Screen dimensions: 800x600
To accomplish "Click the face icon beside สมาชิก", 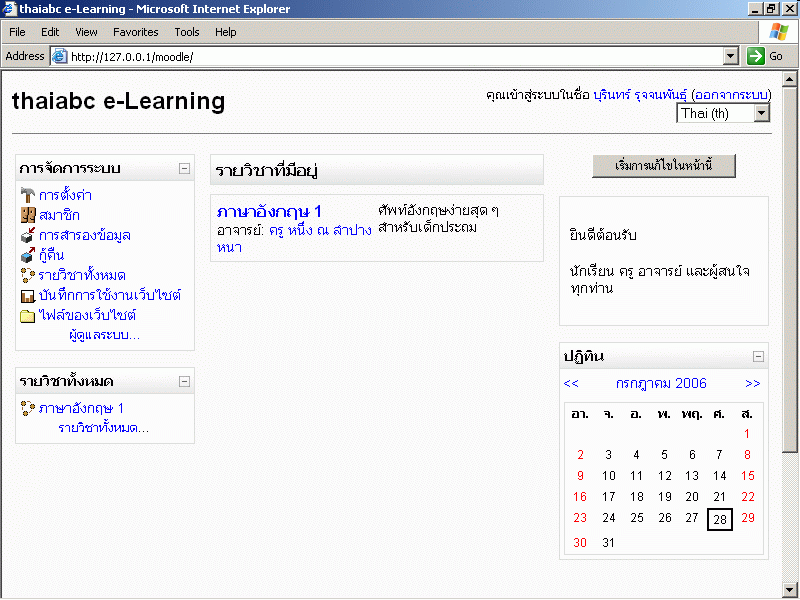I will (28, 215).
